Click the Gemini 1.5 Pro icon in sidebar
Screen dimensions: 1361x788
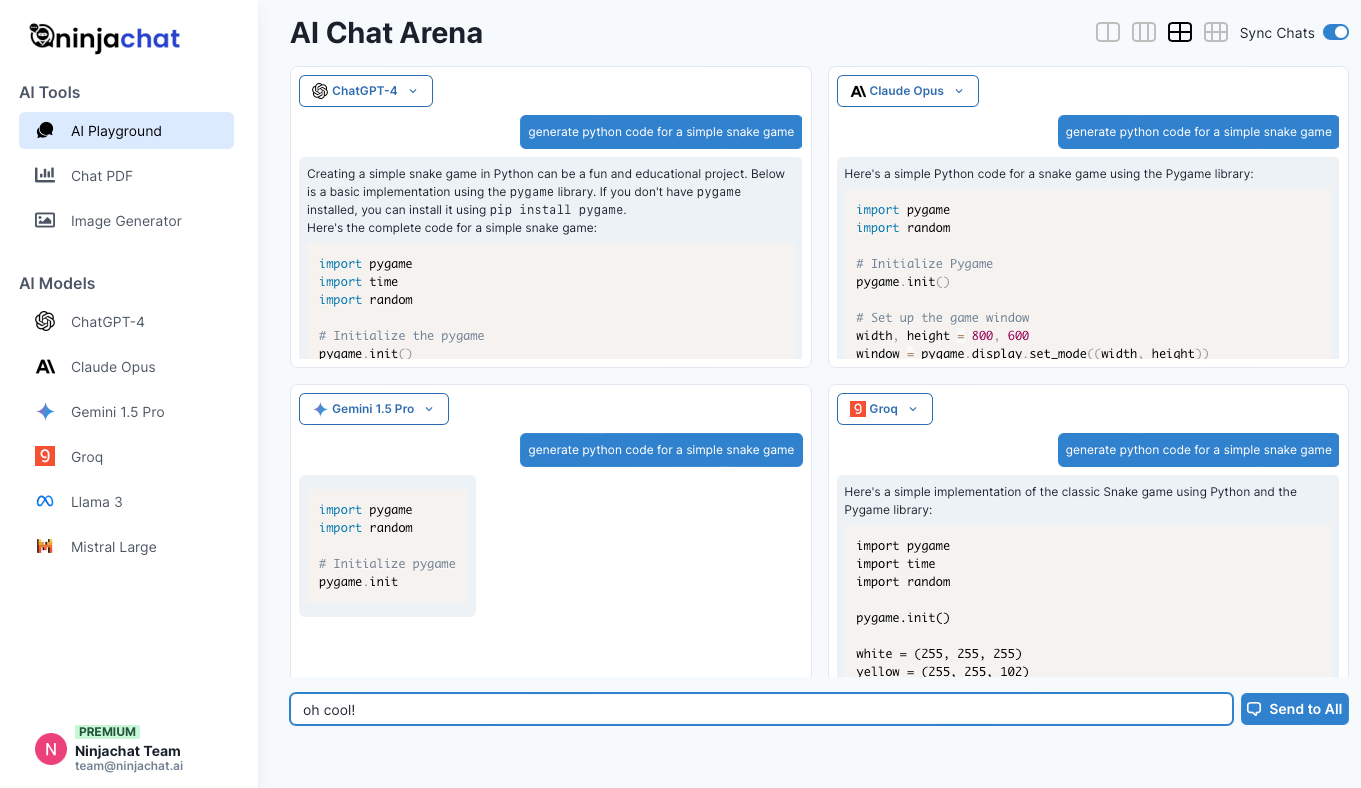point(45,411)
